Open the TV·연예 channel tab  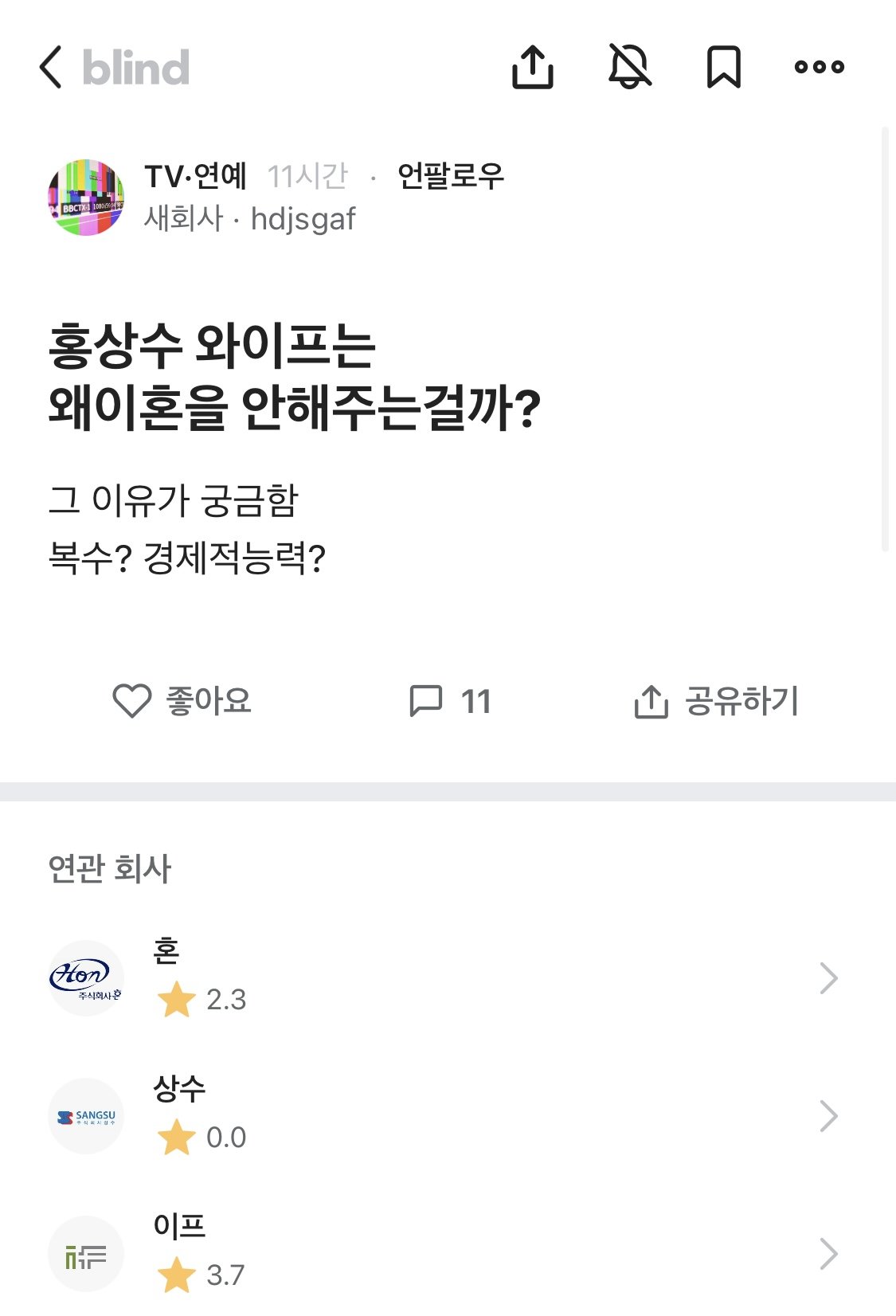click(196, 176)
